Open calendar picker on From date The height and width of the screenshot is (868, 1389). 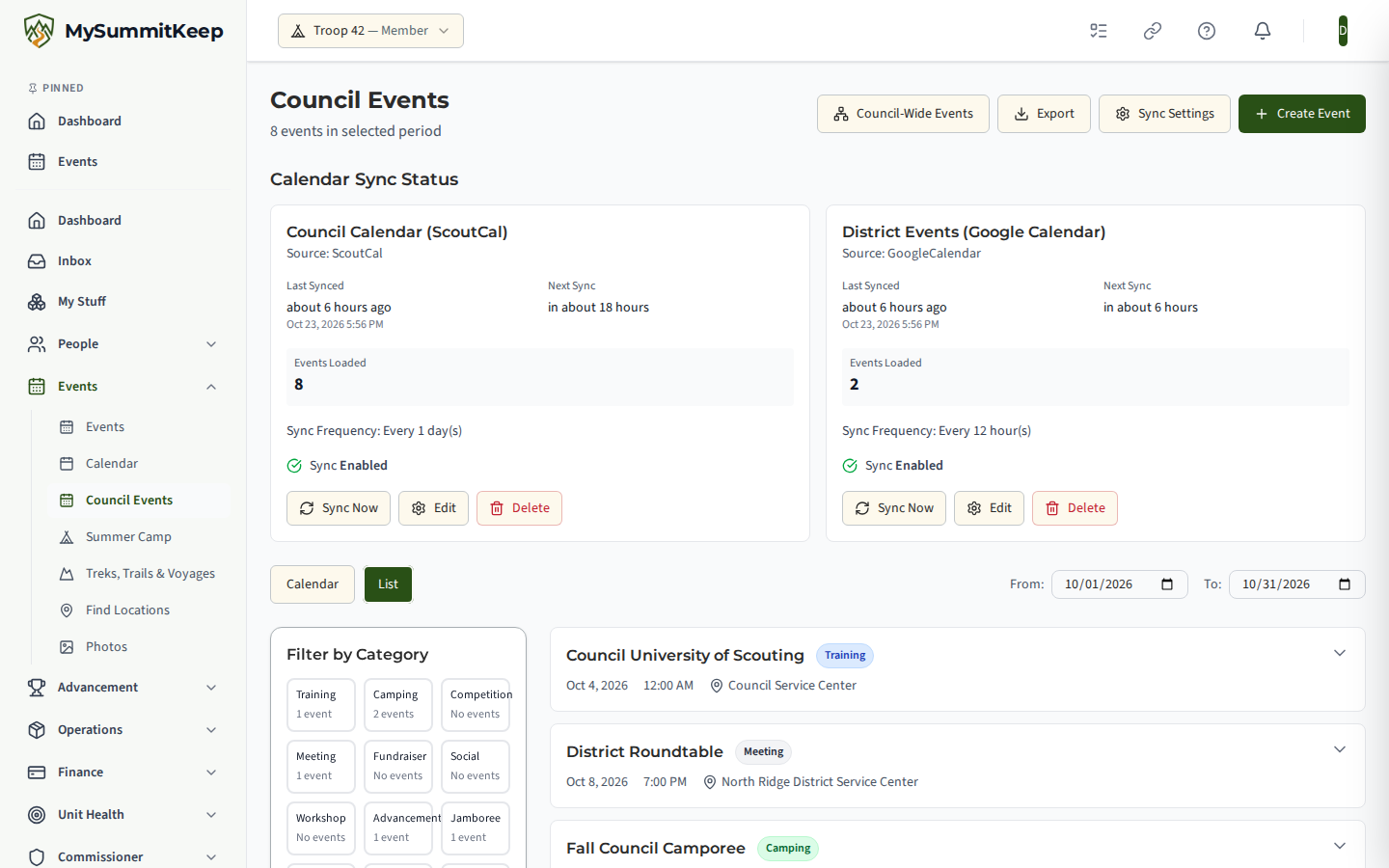(1167, 584)
